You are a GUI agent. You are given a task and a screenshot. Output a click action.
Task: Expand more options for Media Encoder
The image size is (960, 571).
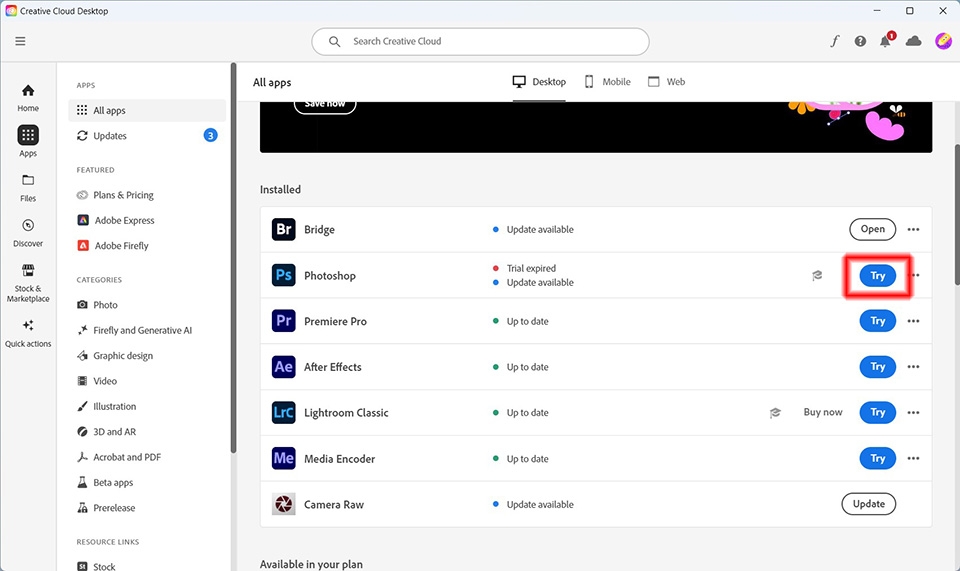[x=913, y=458]
